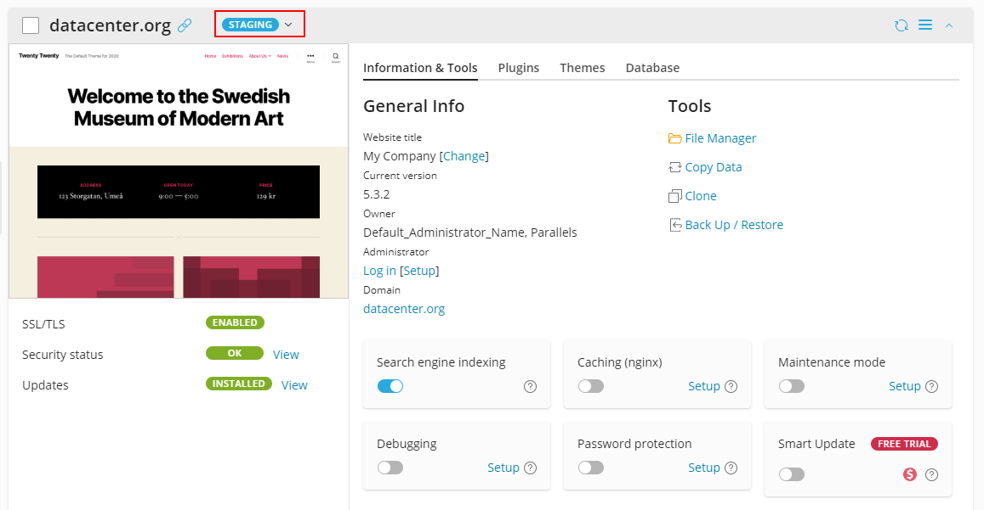Click the Back Up / Restore icon

click(675, 225)
